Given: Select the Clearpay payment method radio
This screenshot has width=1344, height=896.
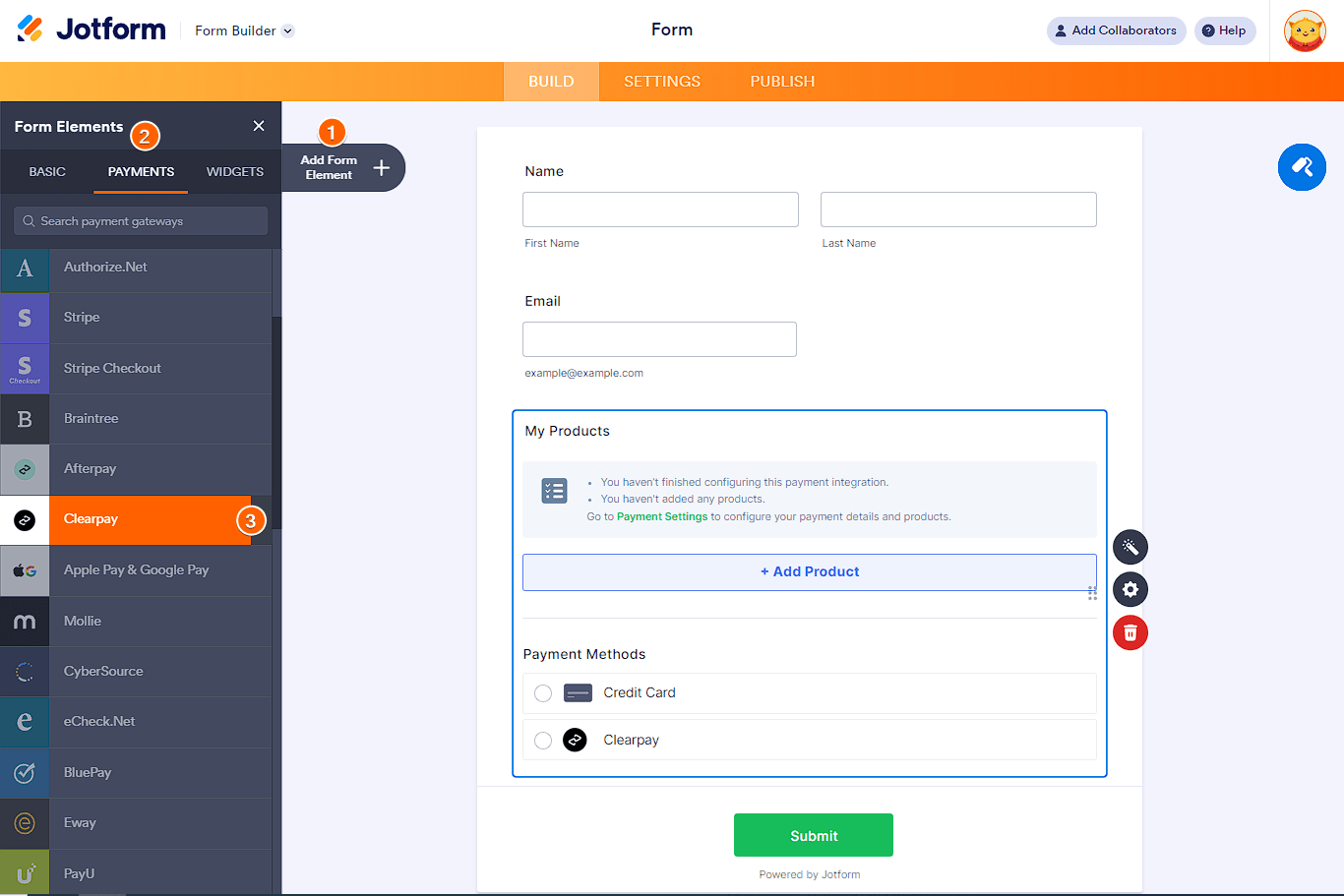Looking at the screenshot, I should 543,741.
